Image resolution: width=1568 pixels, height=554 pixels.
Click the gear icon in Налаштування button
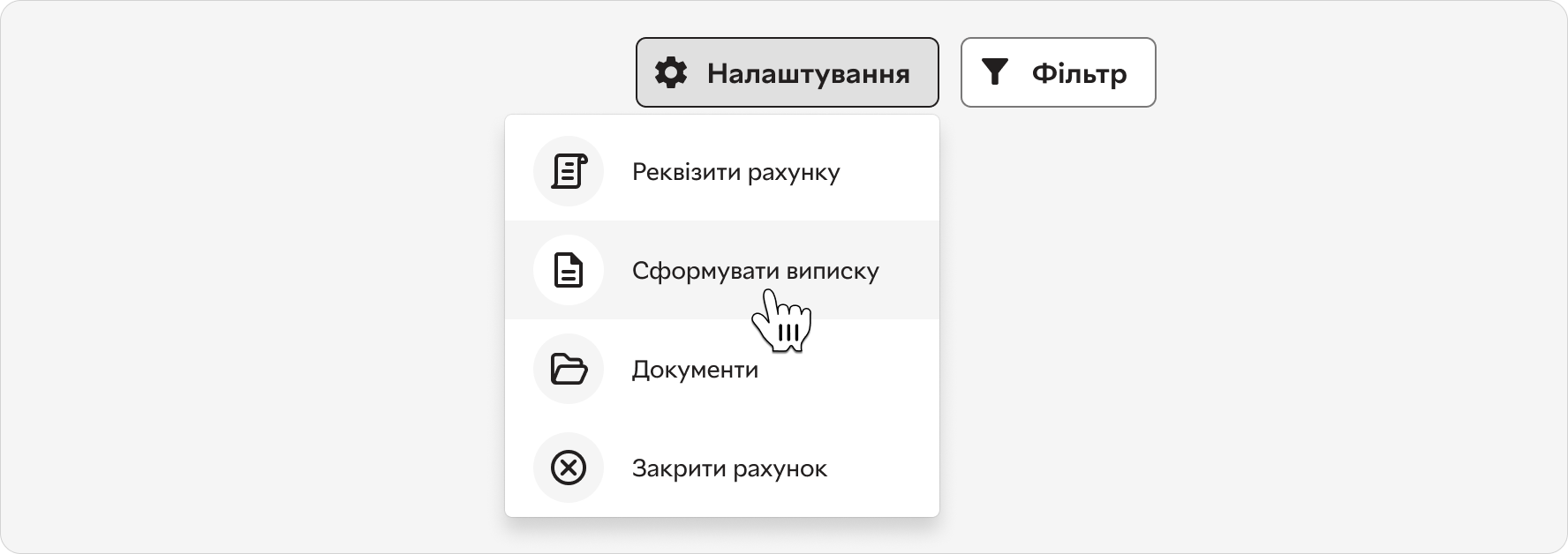pyautogui.click(x=671, y=72)
